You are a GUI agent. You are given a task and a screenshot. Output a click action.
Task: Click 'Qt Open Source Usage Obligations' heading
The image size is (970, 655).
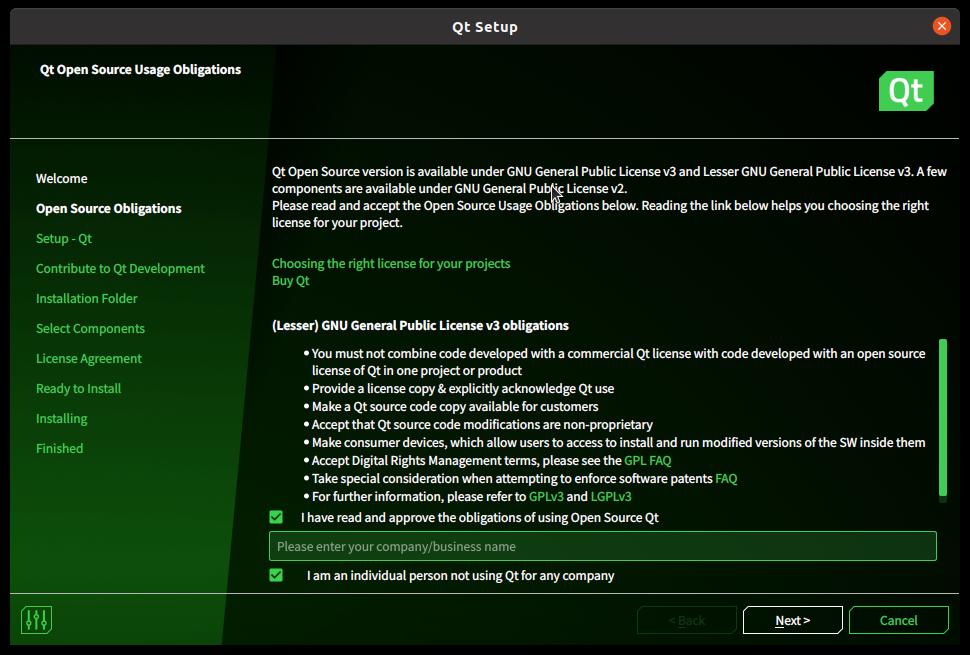point(140,69)
